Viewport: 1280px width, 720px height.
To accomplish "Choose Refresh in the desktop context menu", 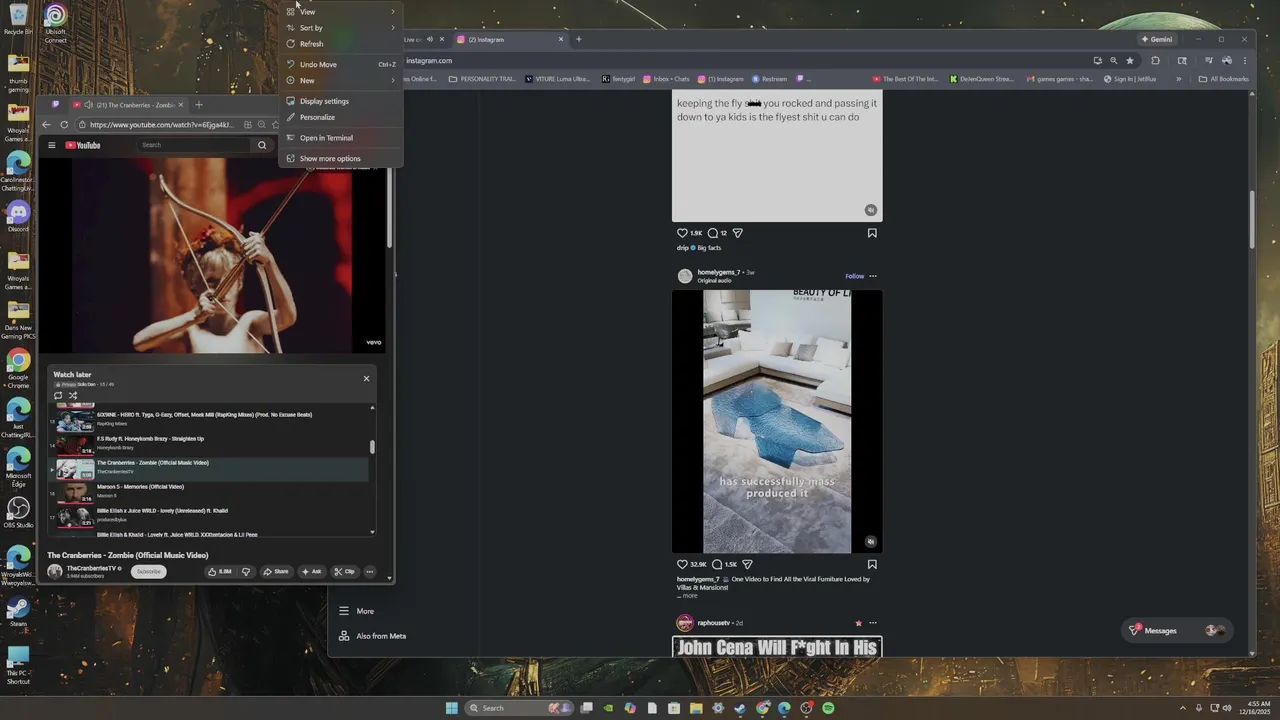I will 340,44.
